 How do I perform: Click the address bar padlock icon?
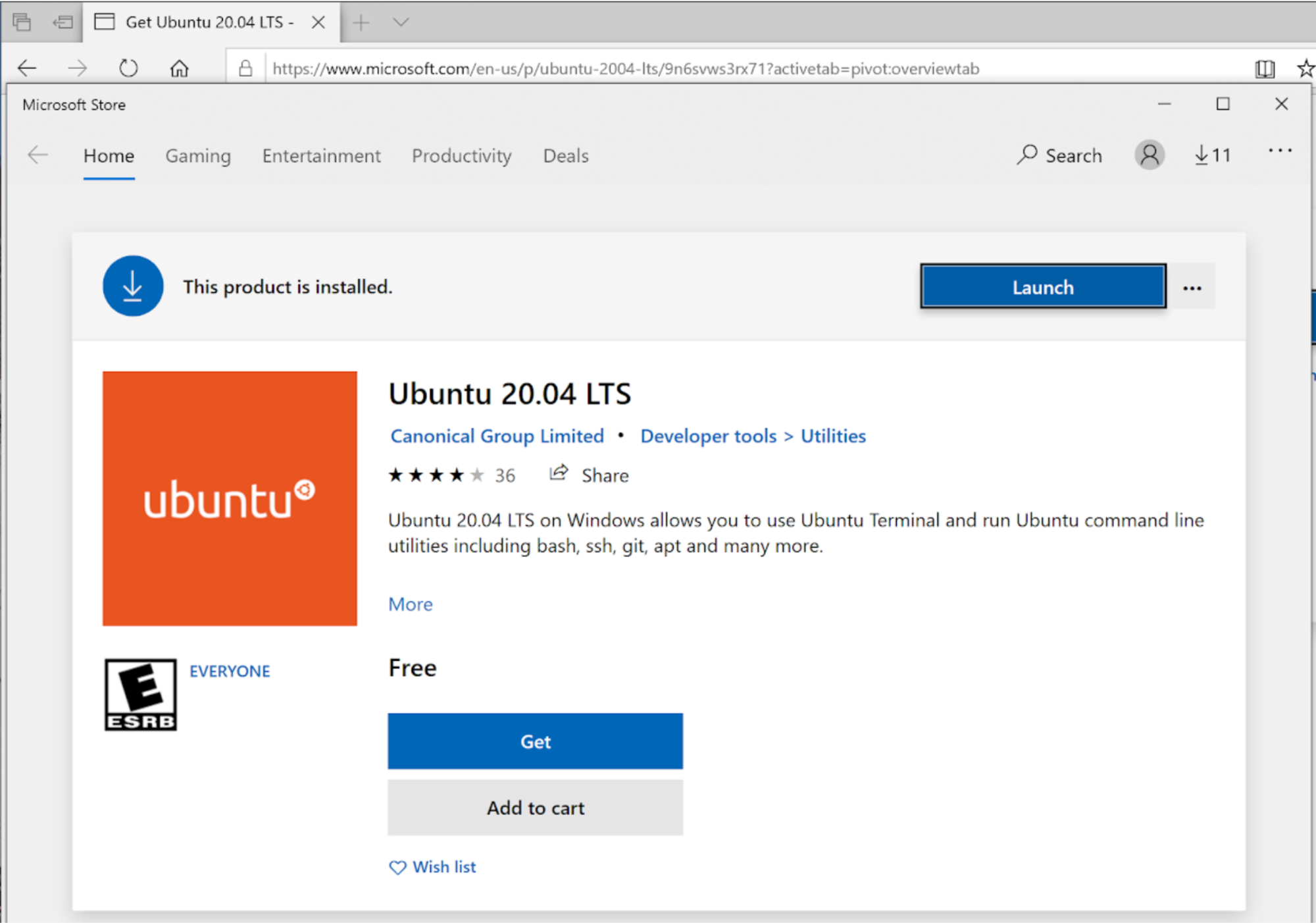pos(245,68)
